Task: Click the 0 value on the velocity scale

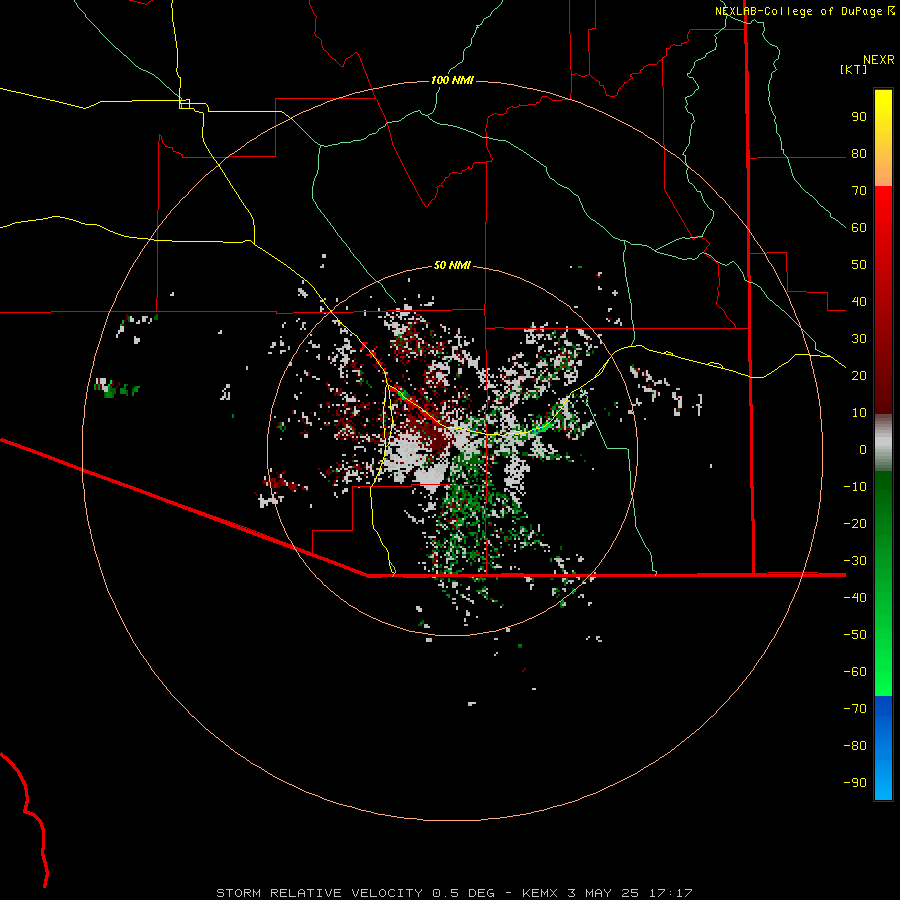Action: [x=863, y=449]
